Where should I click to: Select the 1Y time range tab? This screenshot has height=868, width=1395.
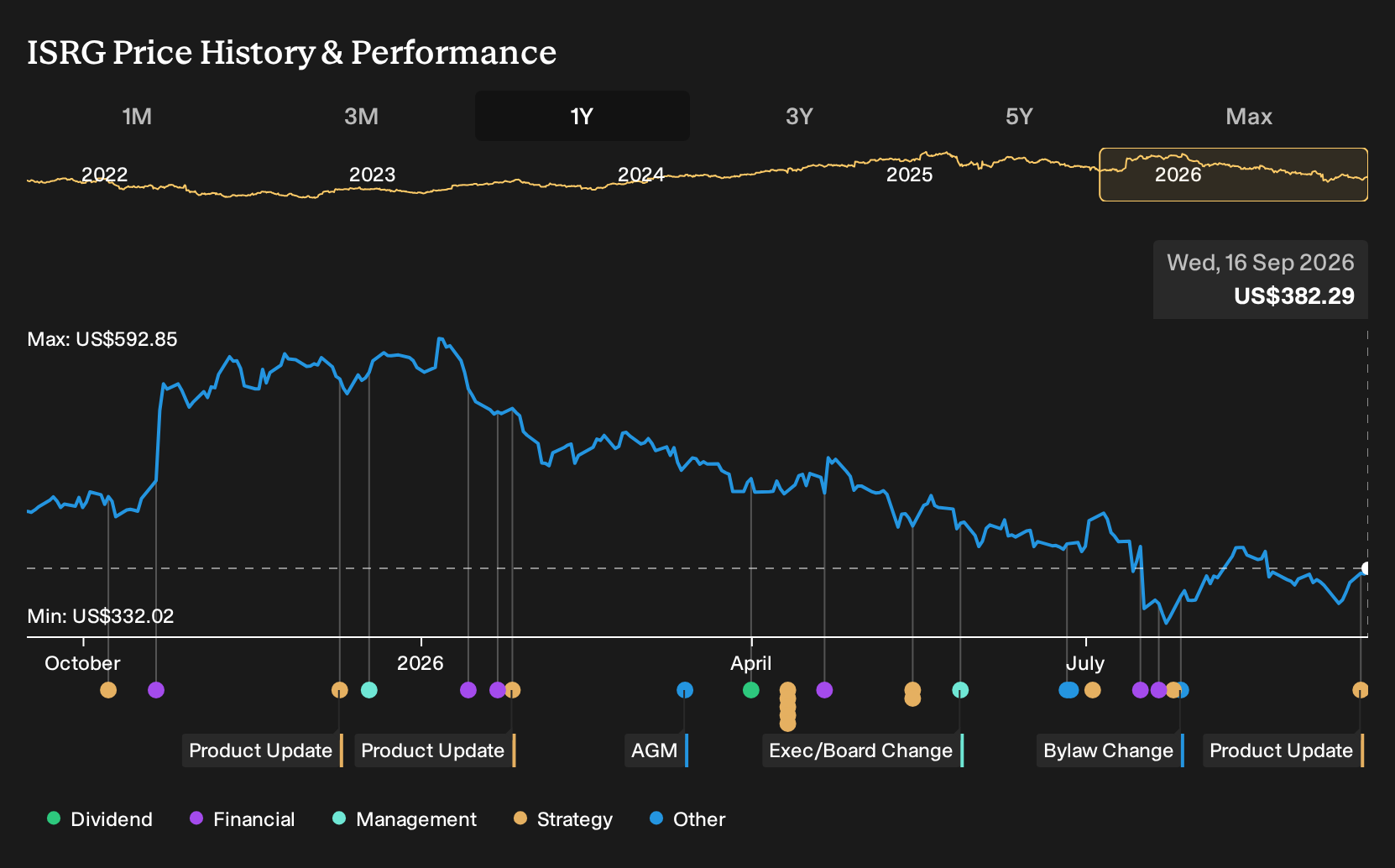coord(582,116)
